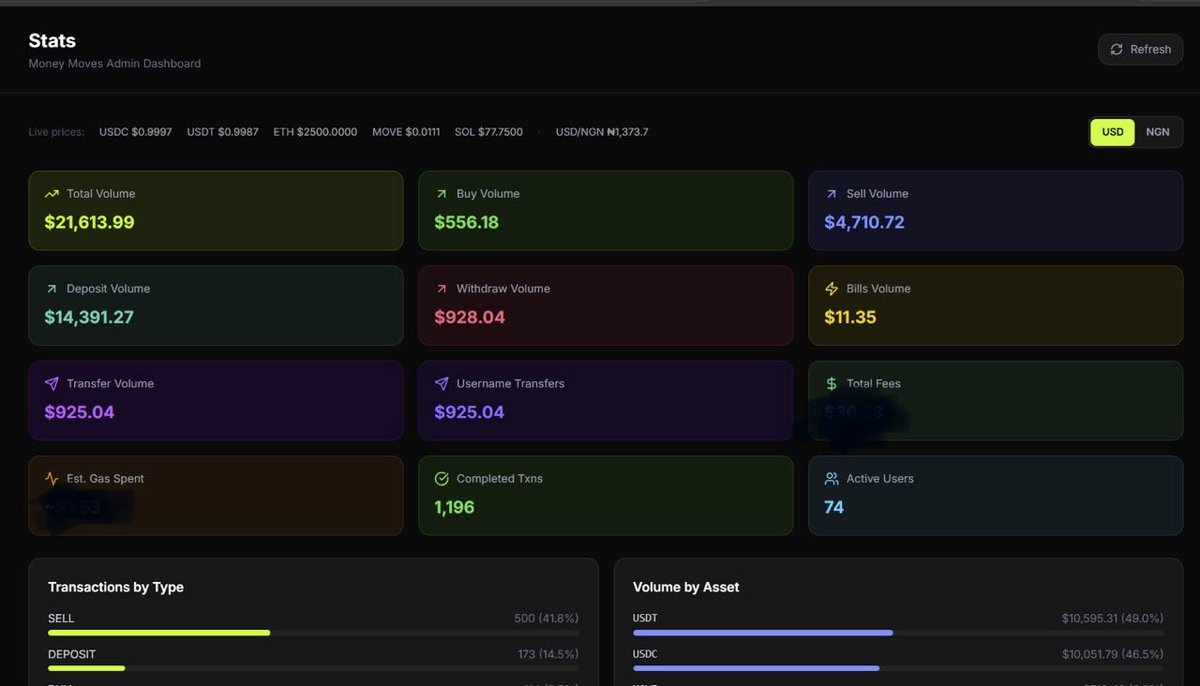Click the Money Moves Admin Dashboard subtitle
Image resolution: width=1200 pixels, height=686 pixels.
[x=114, y=63]
